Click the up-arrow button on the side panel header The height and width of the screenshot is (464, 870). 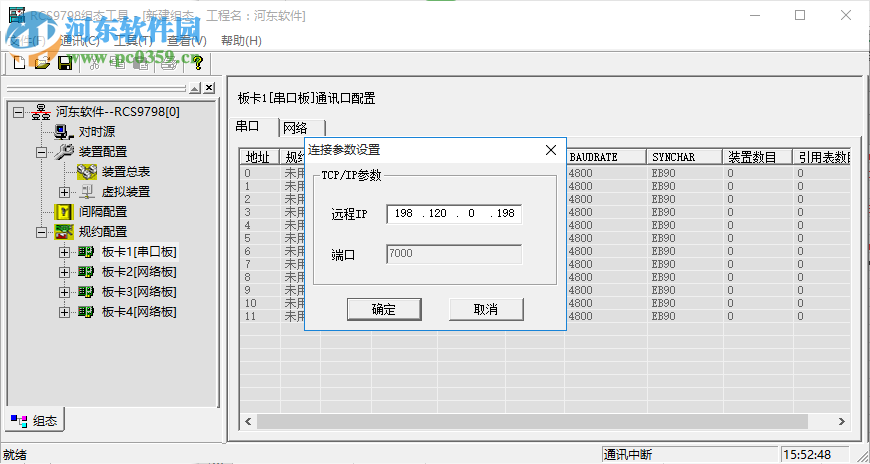click(195, 88)
